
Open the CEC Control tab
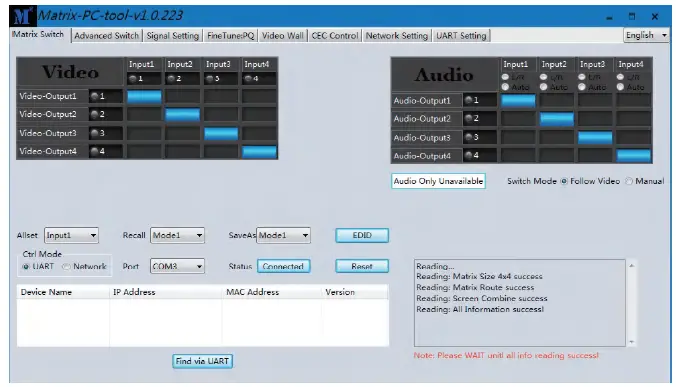(335, 36)
